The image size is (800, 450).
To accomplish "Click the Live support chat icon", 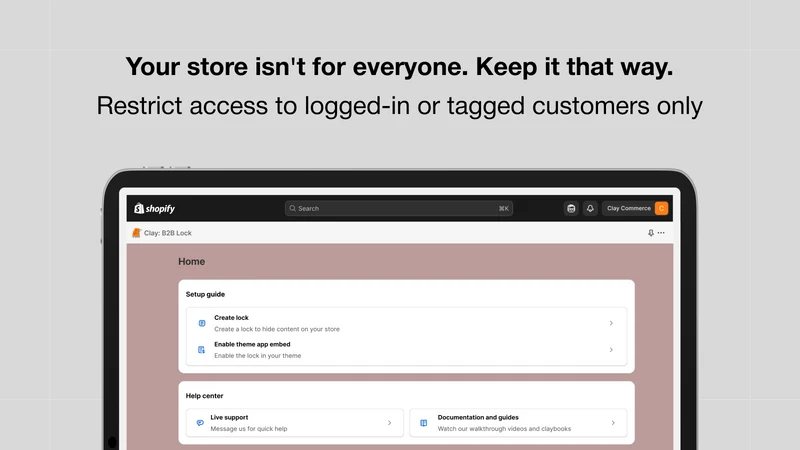I will point(200,422).
